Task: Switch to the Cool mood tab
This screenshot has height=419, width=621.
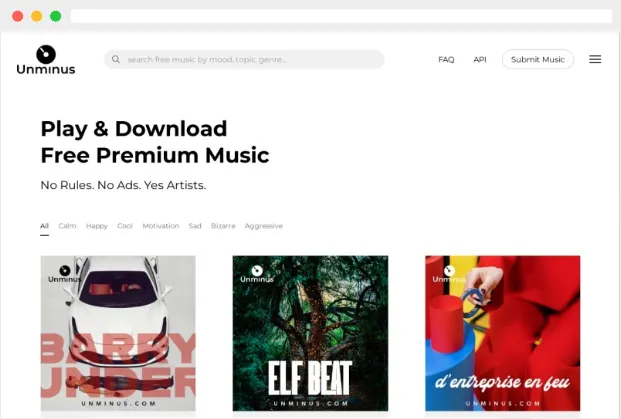Action: (125, 226)
